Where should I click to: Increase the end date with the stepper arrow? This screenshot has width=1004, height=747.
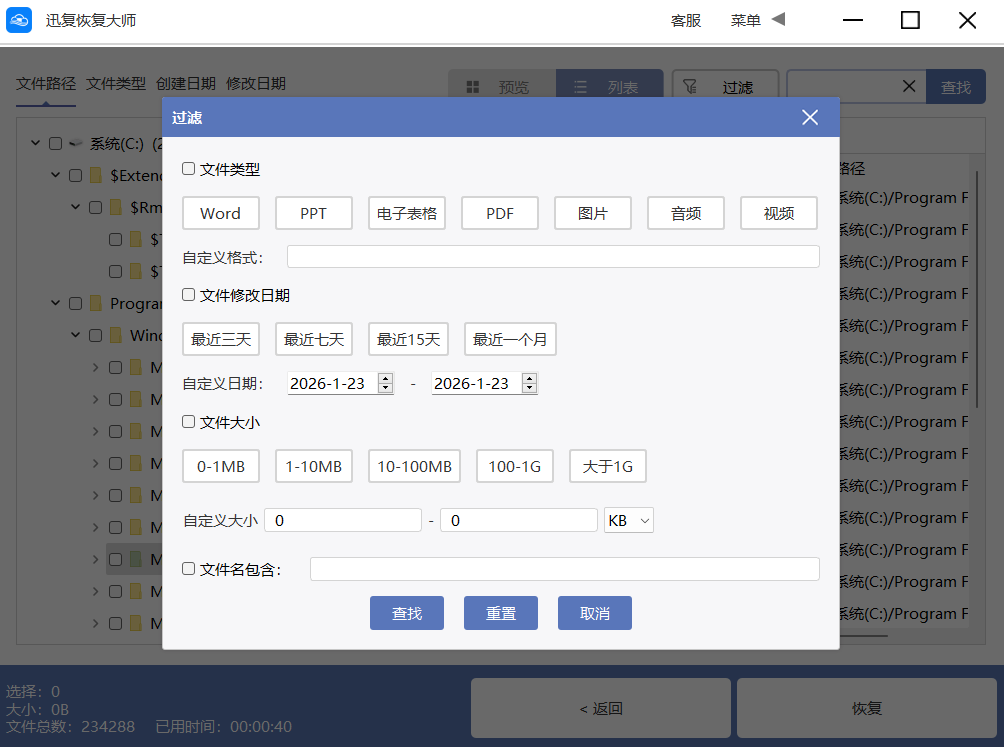click(x=528, y=378)
